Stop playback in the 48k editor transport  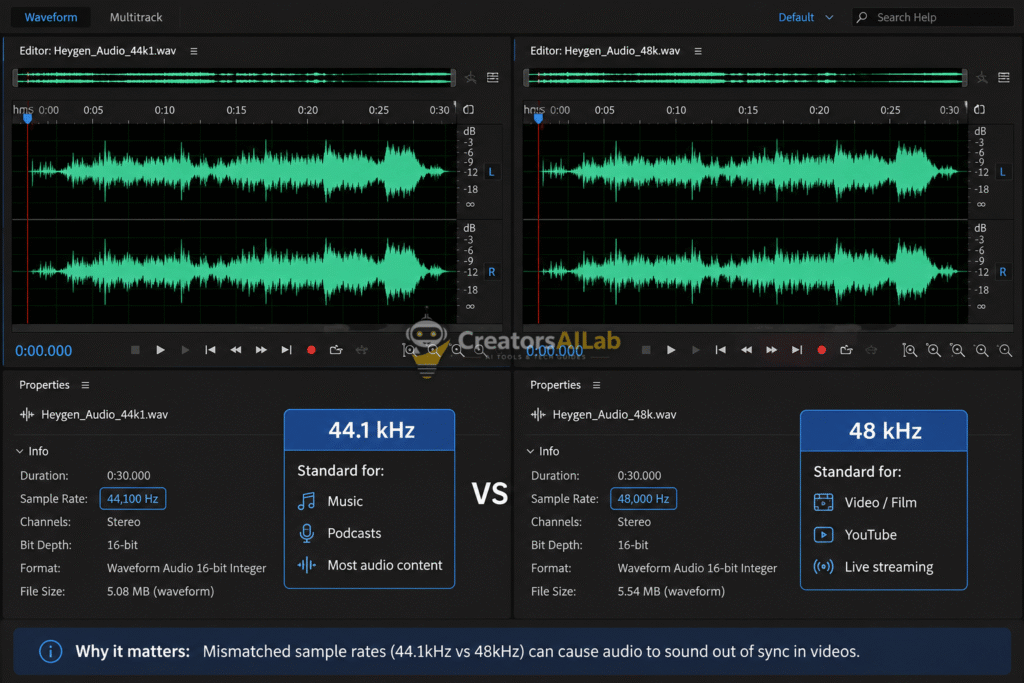[646, 350]
